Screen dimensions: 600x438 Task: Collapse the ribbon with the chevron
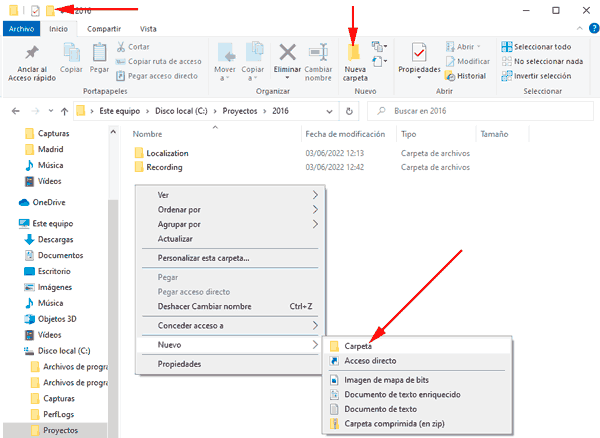pyautogui.click(x=579, y=28)
